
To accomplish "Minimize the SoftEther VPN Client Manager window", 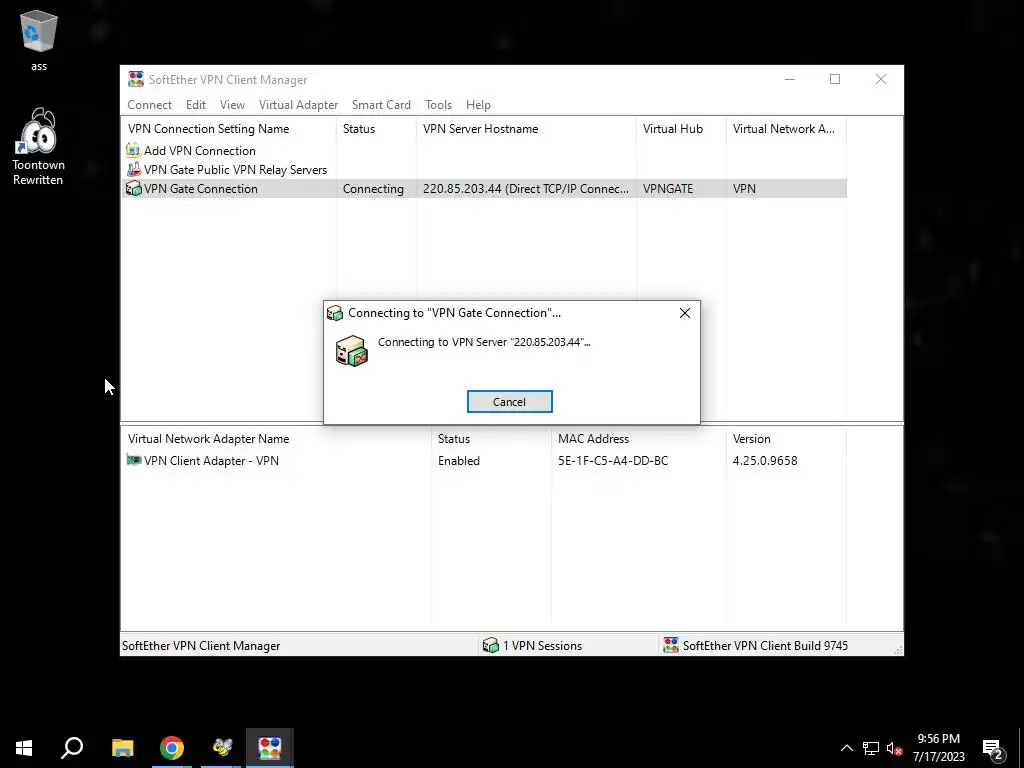I will coord(790,79).
